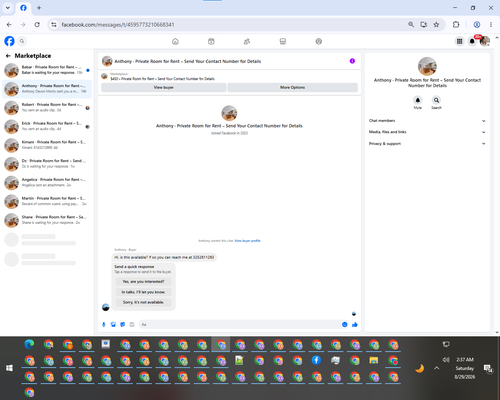This screenshot has height=400, width=500.
Task: Open the Chrome extensions puzzle icon
Action: point(456,25)
